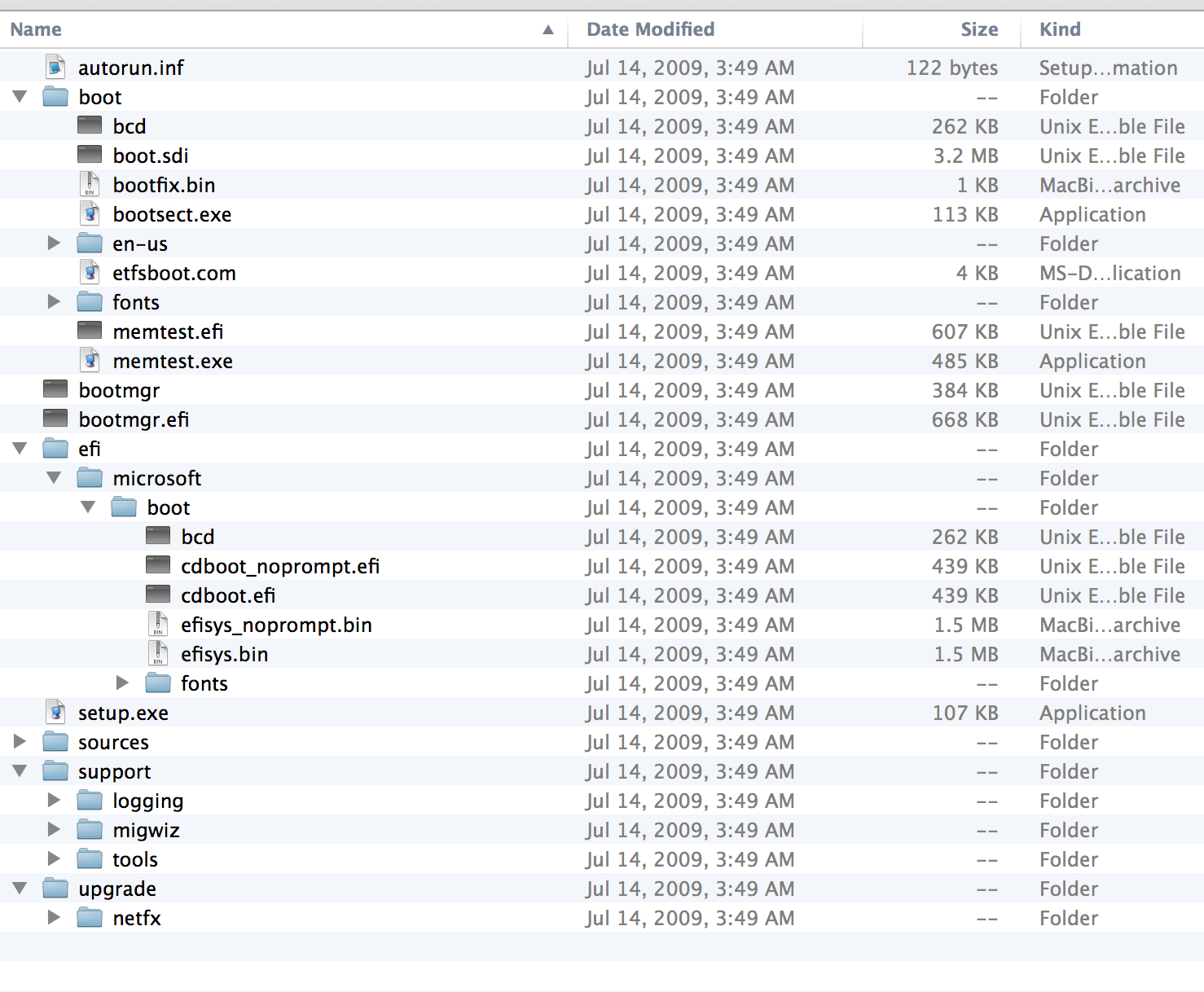Expand the netfx folder under upgrade
This screenshot has height=992, width=1204.
(x=54, y=917)
